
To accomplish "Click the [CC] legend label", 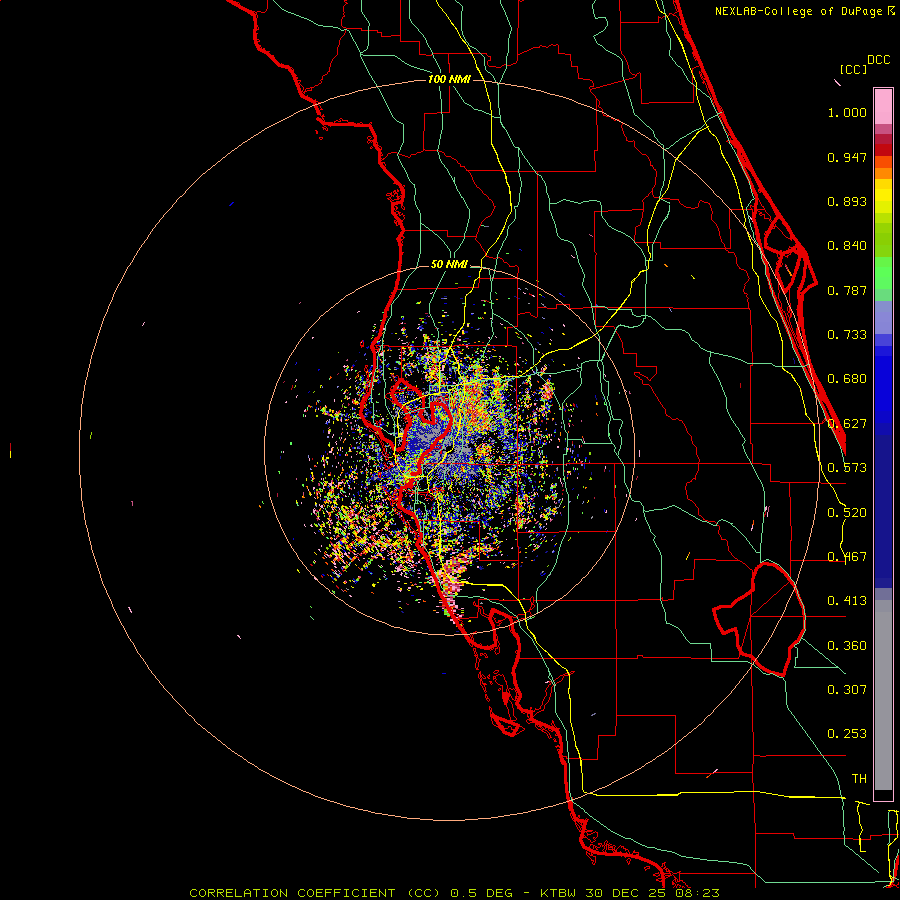I will tap(853, 69).
